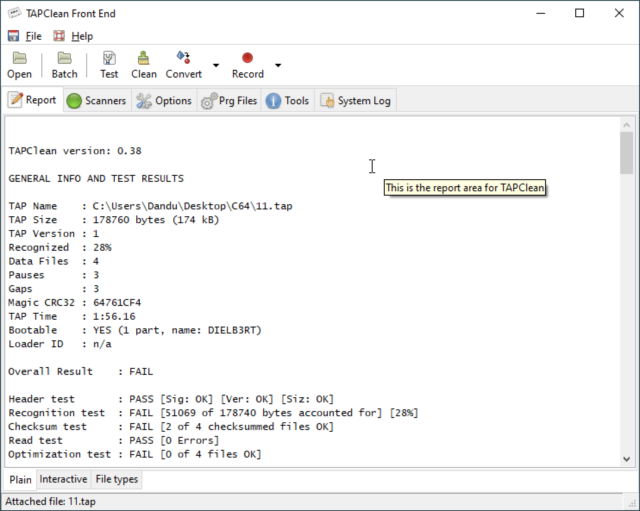Click 'Loader ID : n/a' line

[60, 344]
